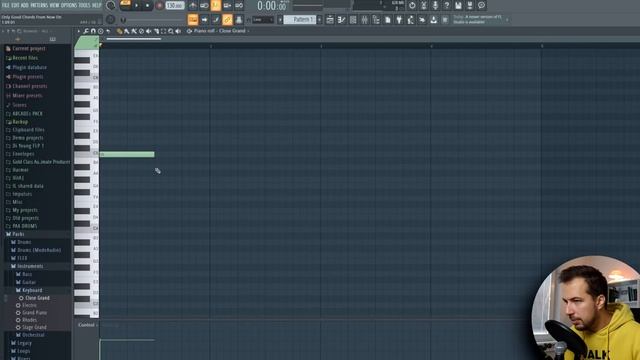Click the plug icon for plugin picker
Image resolution: width=640 pixels, height=360 pixels.
point(399,20)
